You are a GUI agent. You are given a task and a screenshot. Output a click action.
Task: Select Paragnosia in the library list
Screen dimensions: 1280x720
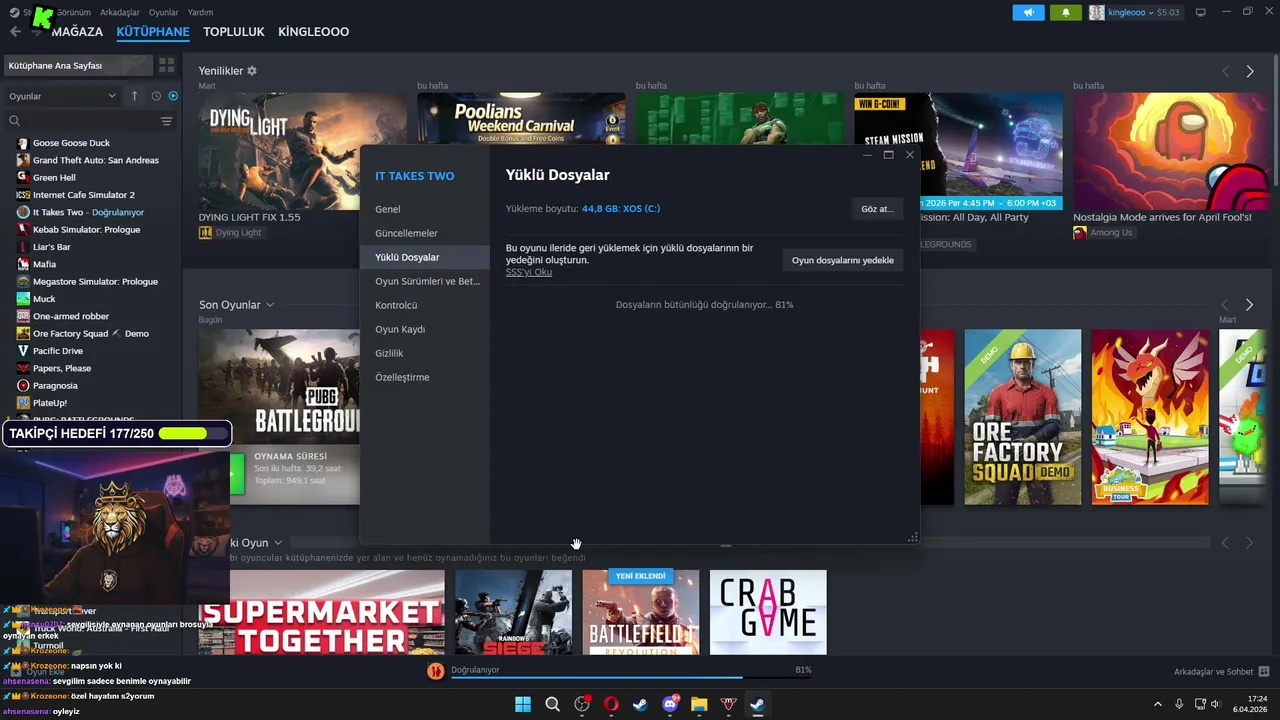(x=55, y=385)
